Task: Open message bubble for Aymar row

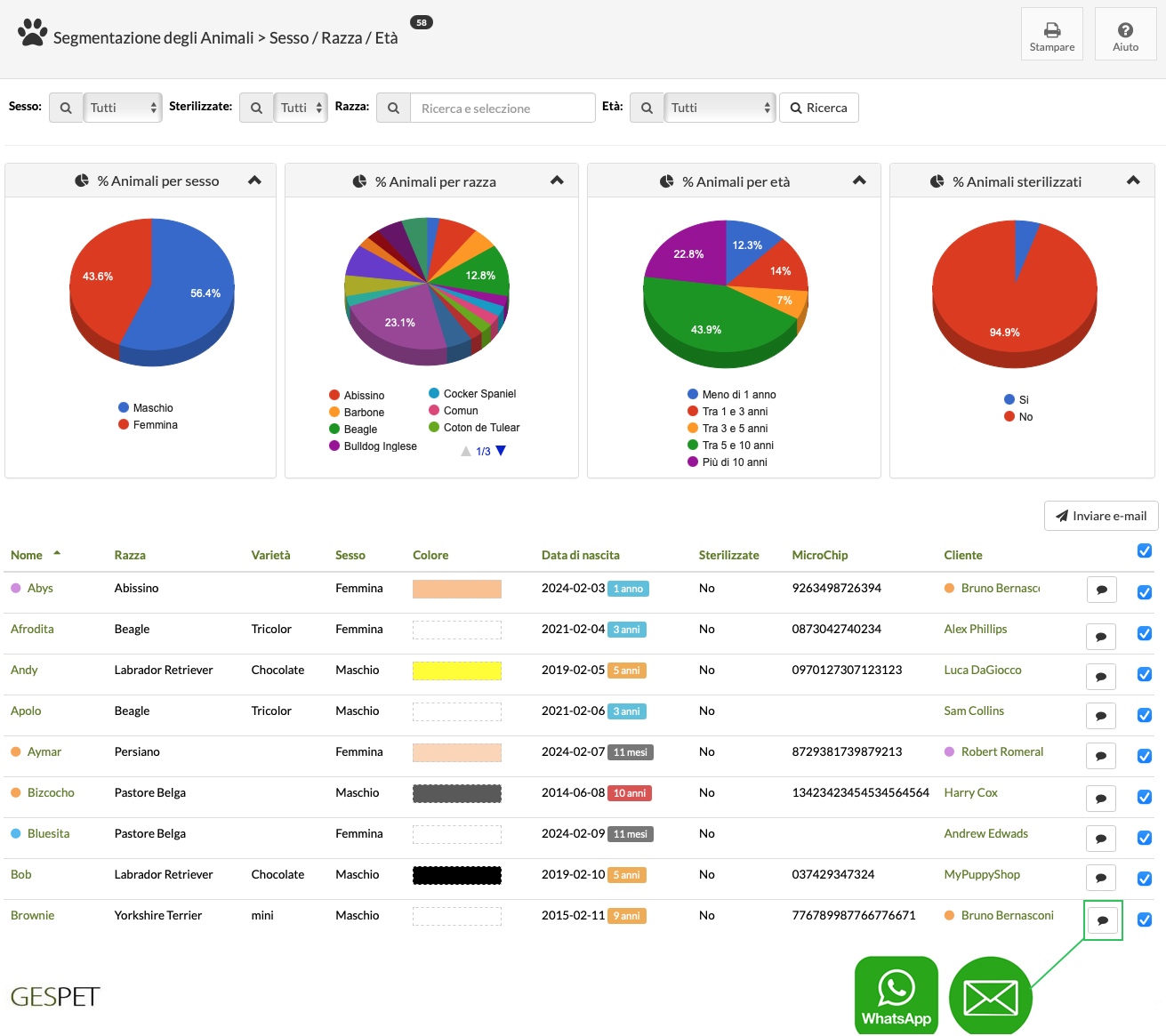Action: point(1101,756)
